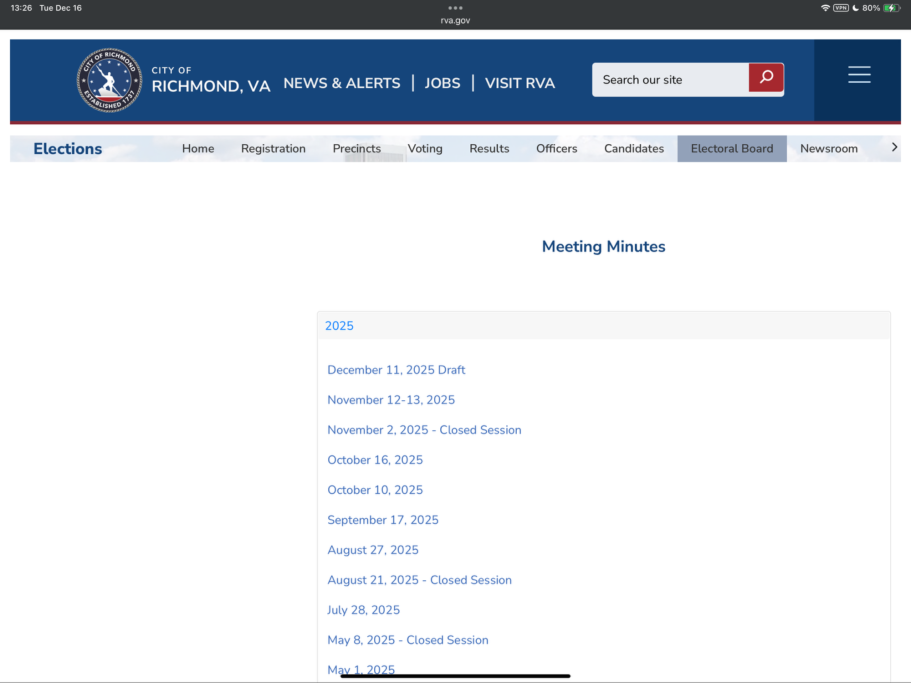Go to the Elections Home tab
Screen dimensions: 911x683
[x=197, y=148]
